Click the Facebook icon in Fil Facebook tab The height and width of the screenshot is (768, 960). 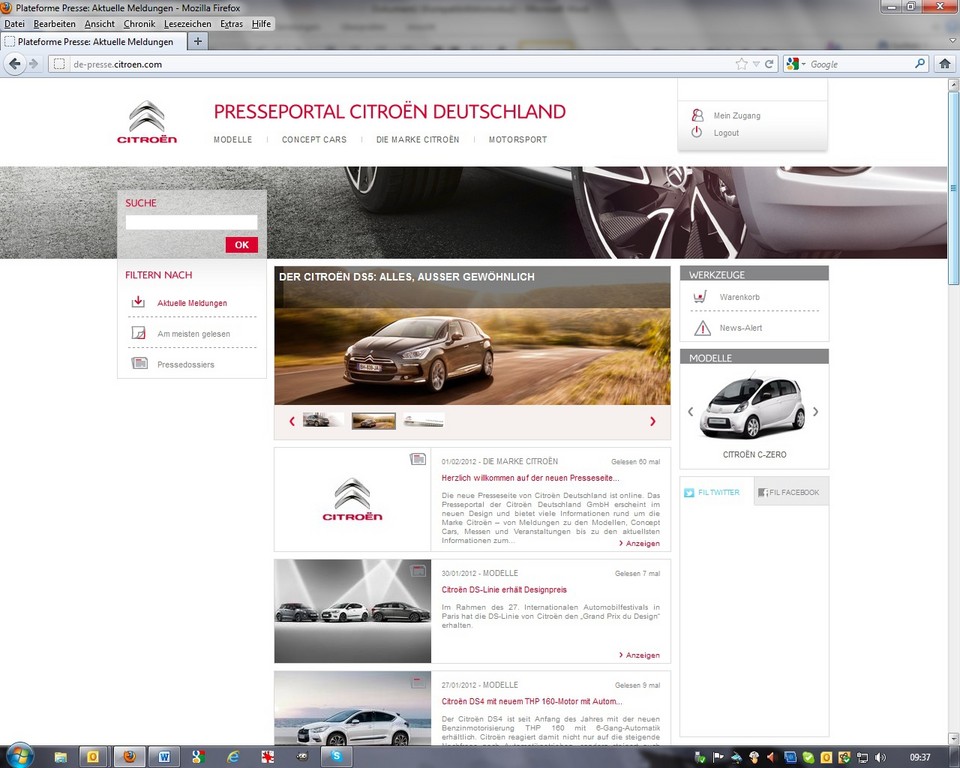[x=763, y=492]
